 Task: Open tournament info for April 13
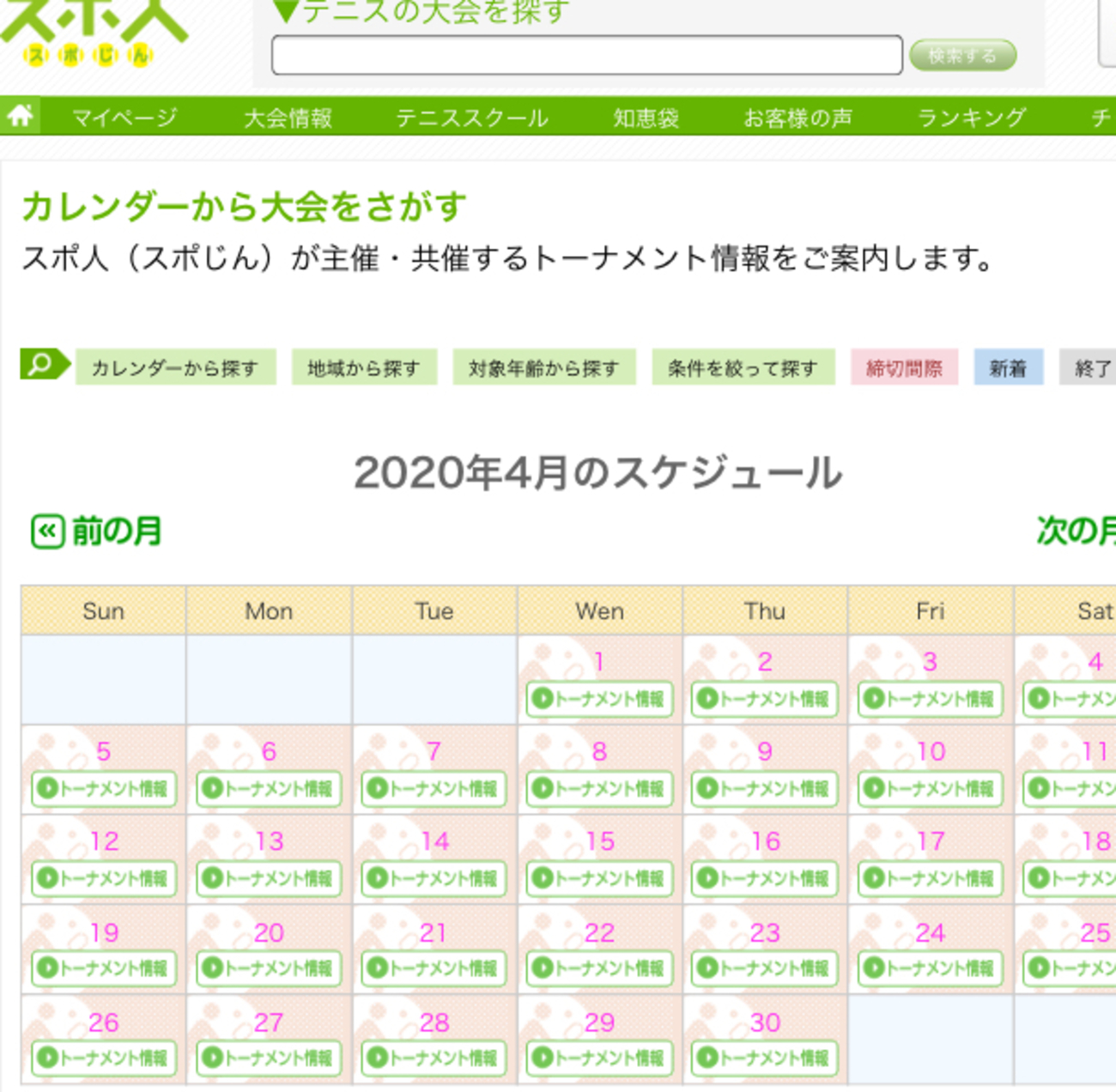(269, 878)
